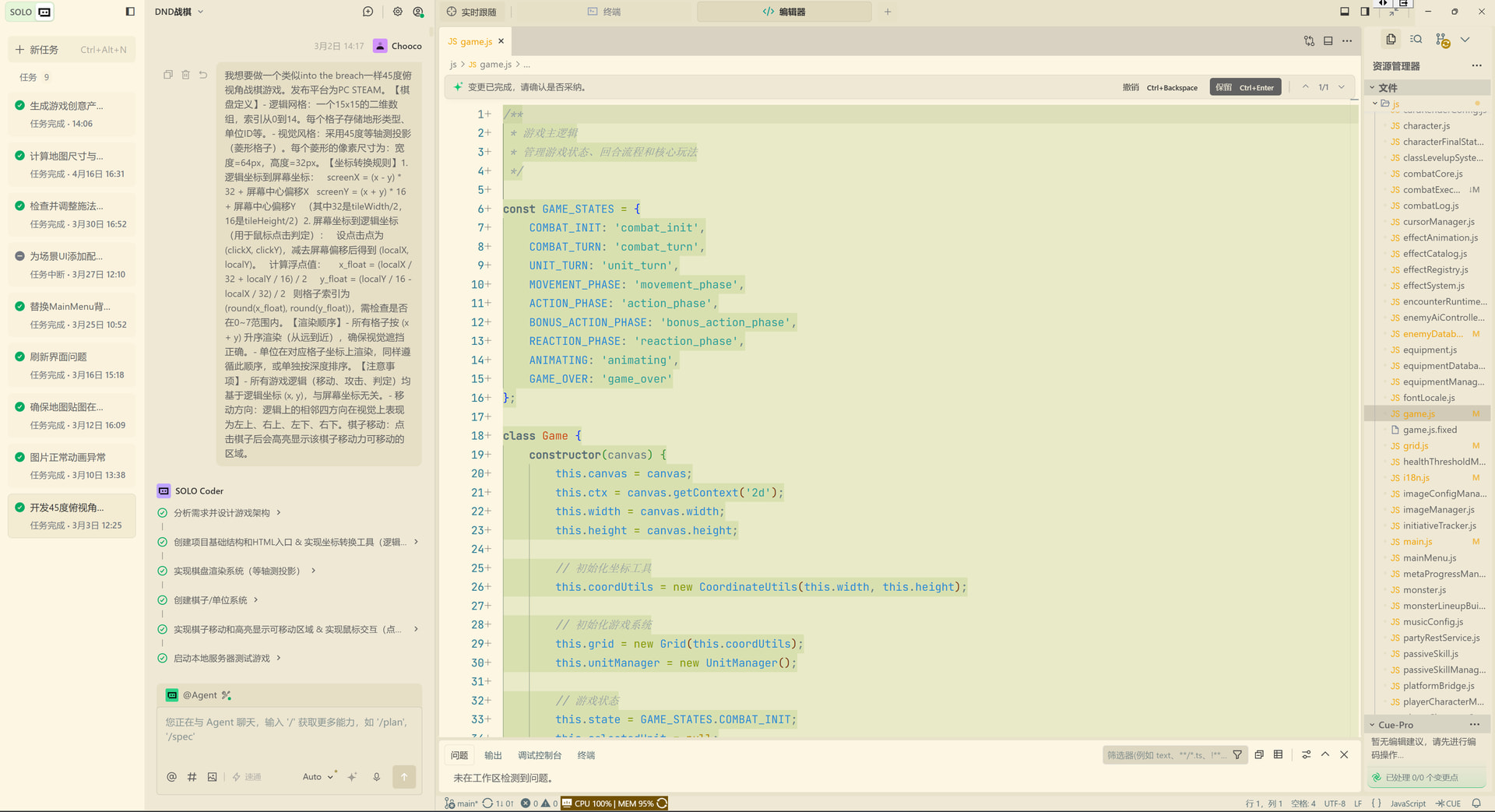Open new chat bubble icon in header
The image size is (1495, 812).
368,12
